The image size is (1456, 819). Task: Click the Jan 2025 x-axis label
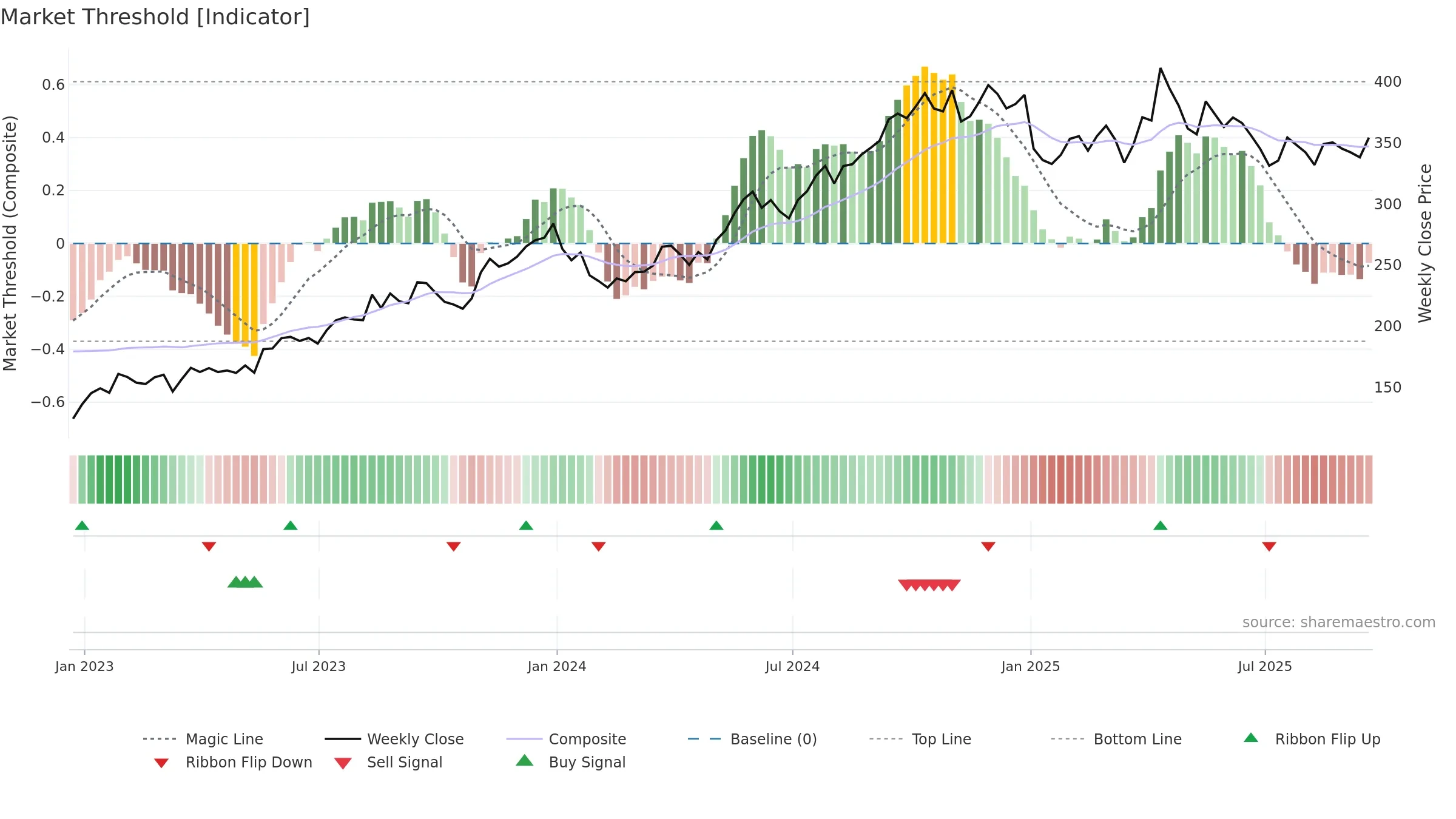(1031, 666)
